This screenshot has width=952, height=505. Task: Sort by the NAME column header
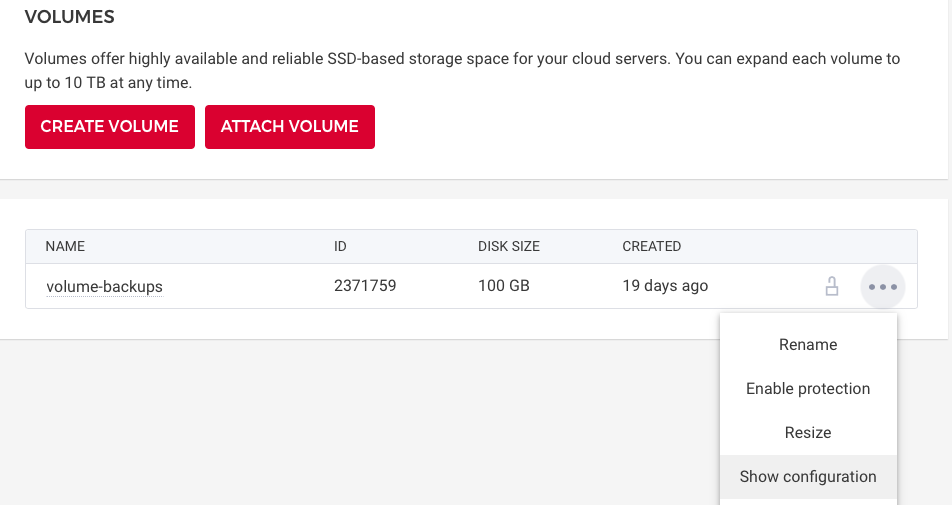click(65, 246)
